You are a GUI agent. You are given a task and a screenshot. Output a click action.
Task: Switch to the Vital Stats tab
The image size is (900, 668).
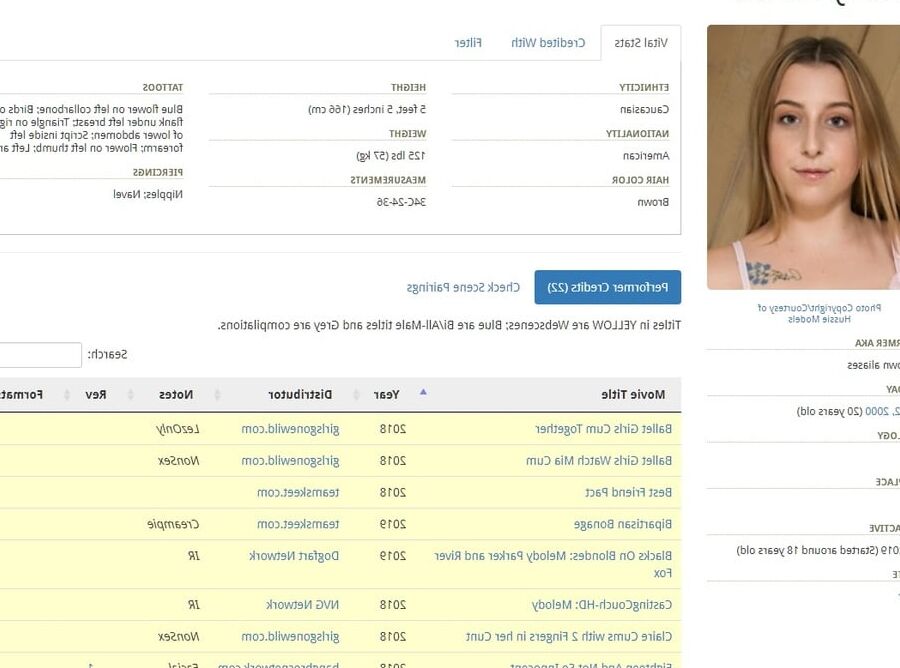[641, 43]
